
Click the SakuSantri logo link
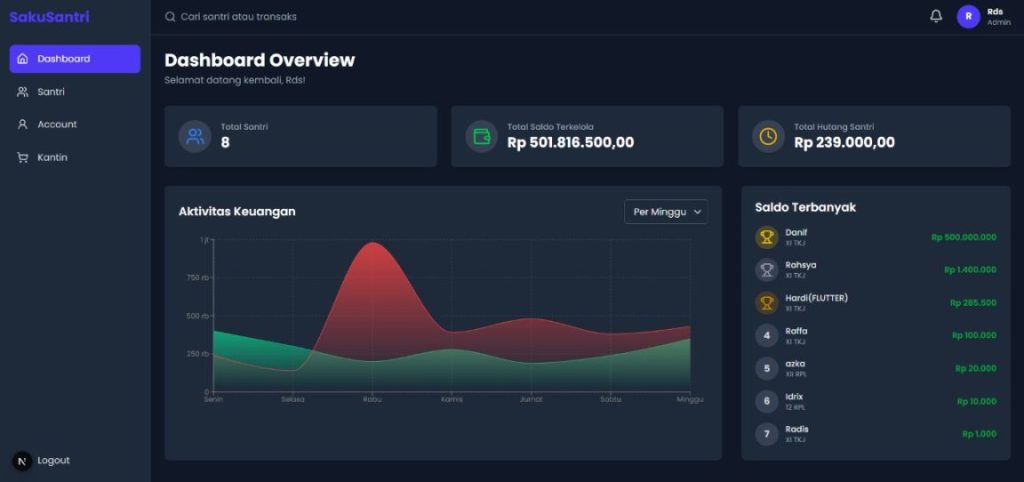coord(49,17)
